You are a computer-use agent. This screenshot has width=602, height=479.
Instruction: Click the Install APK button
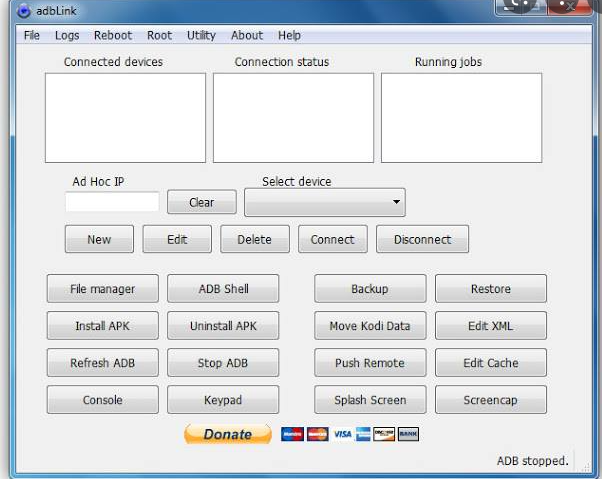click(x=103, y=325)
